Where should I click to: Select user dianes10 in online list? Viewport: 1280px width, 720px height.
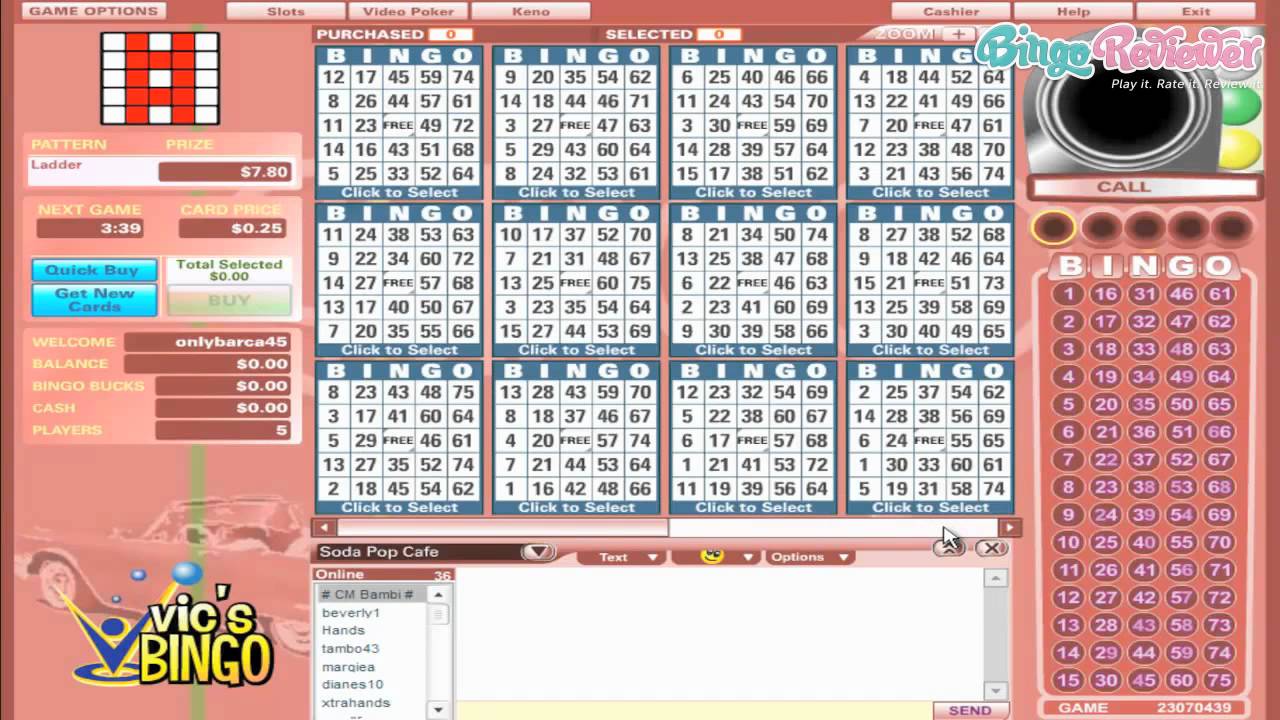(x=372, y=684)
